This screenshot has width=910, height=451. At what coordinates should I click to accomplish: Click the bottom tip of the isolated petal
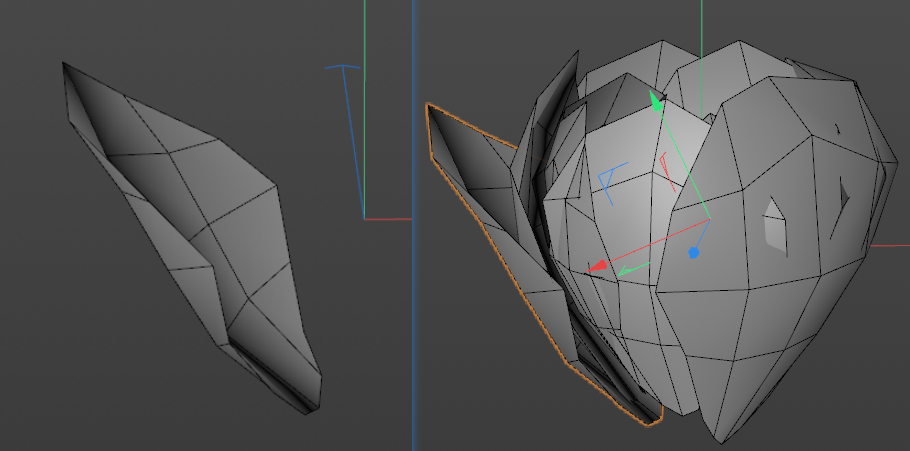point(316,407)
